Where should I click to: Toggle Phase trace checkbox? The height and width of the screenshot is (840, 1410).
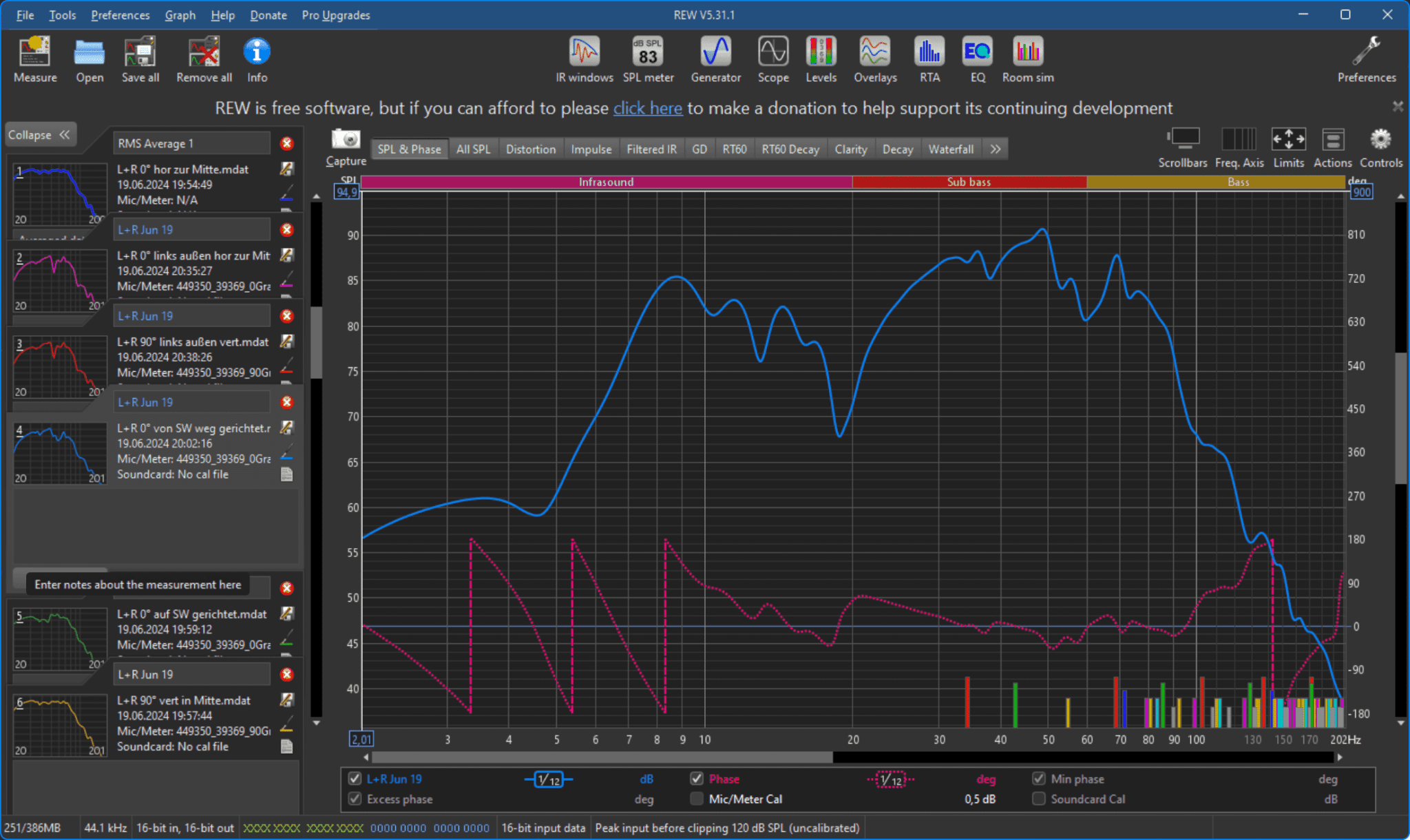click(x=697, y=779)
